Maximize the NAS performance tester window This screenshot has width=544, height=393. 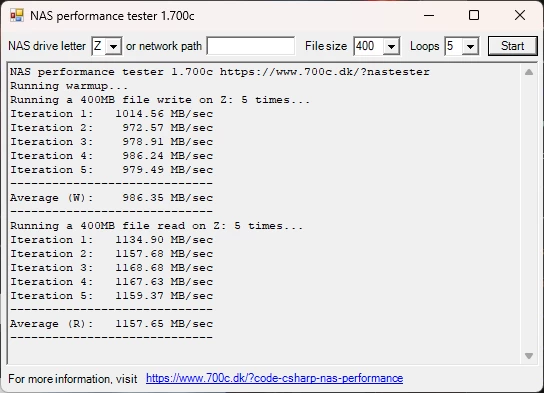point(474,16)
